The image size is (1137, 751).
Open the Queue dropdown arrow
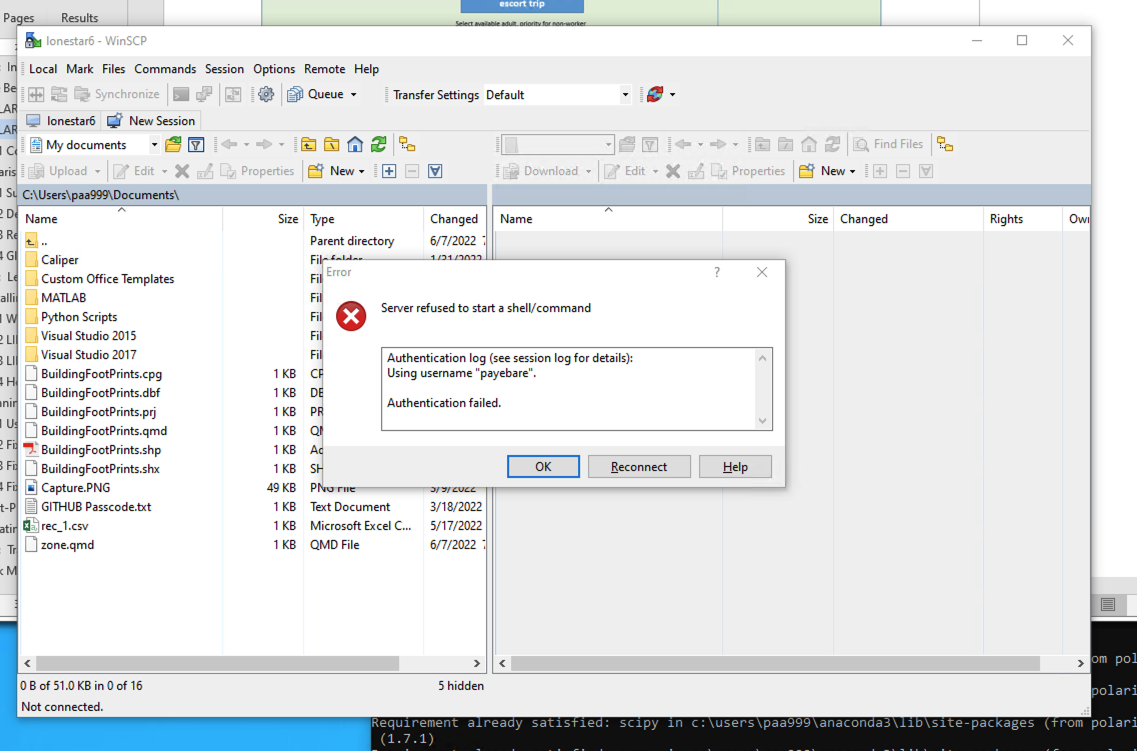point(353,95)
